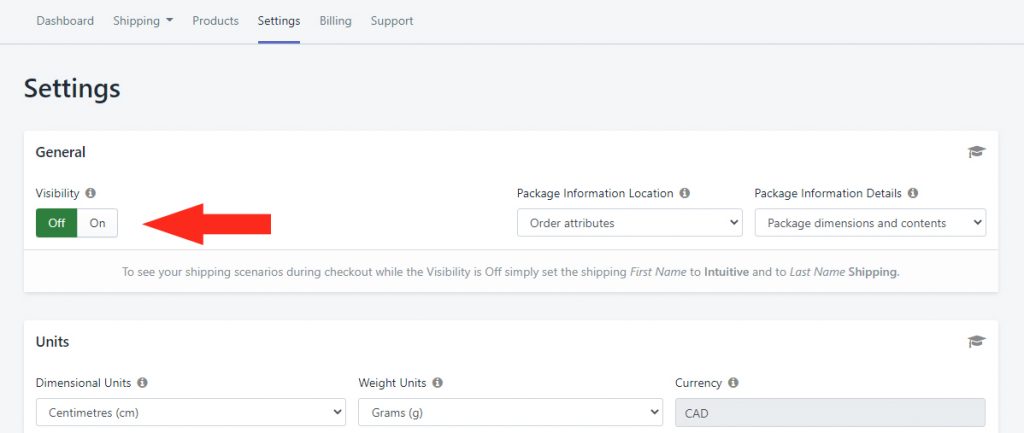
Task: Open the Package Information Location dropdown
Action: (x=630, y=223)
